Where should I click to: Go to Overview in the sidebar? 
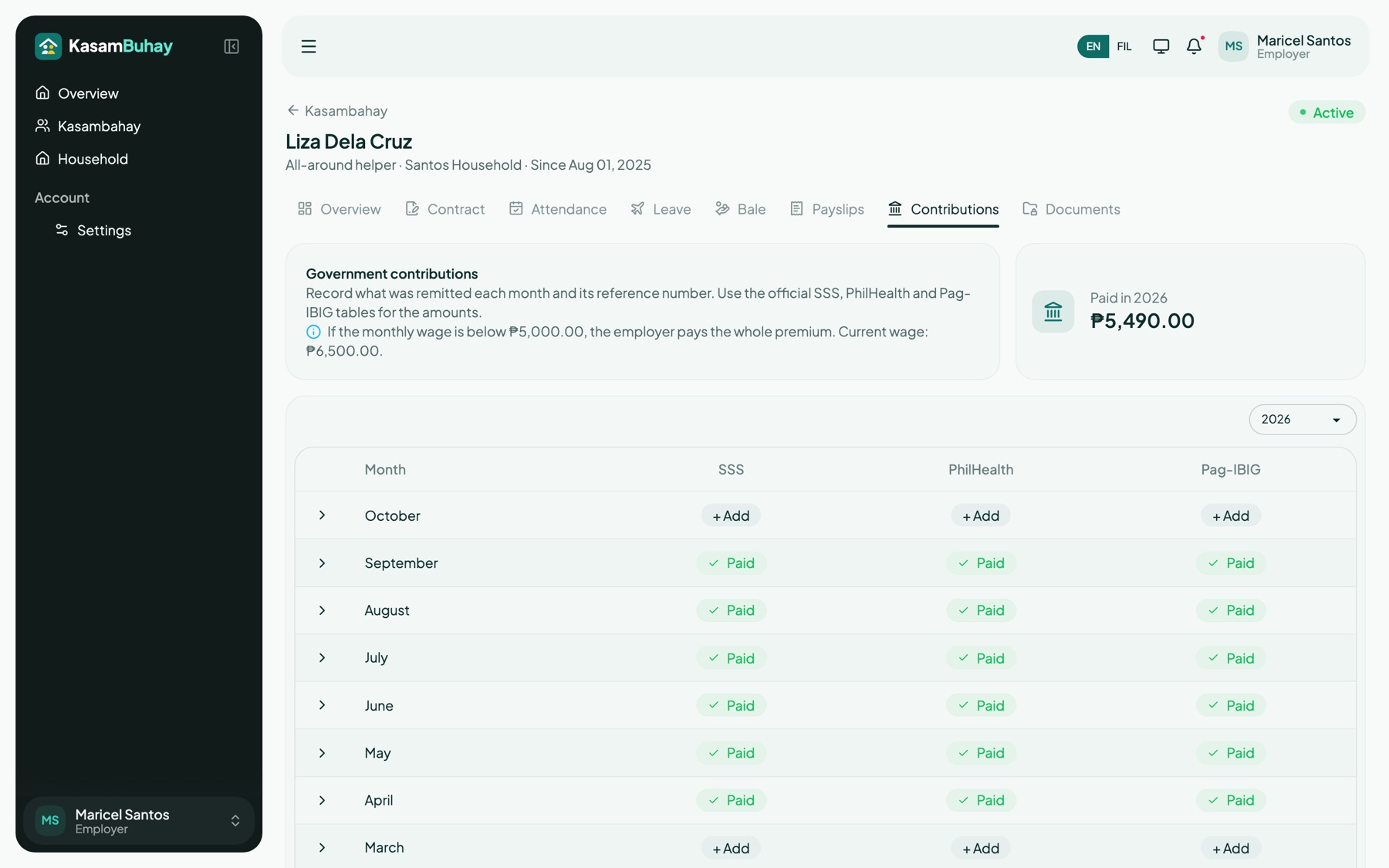pyautogui.click(x=77, y=93)
